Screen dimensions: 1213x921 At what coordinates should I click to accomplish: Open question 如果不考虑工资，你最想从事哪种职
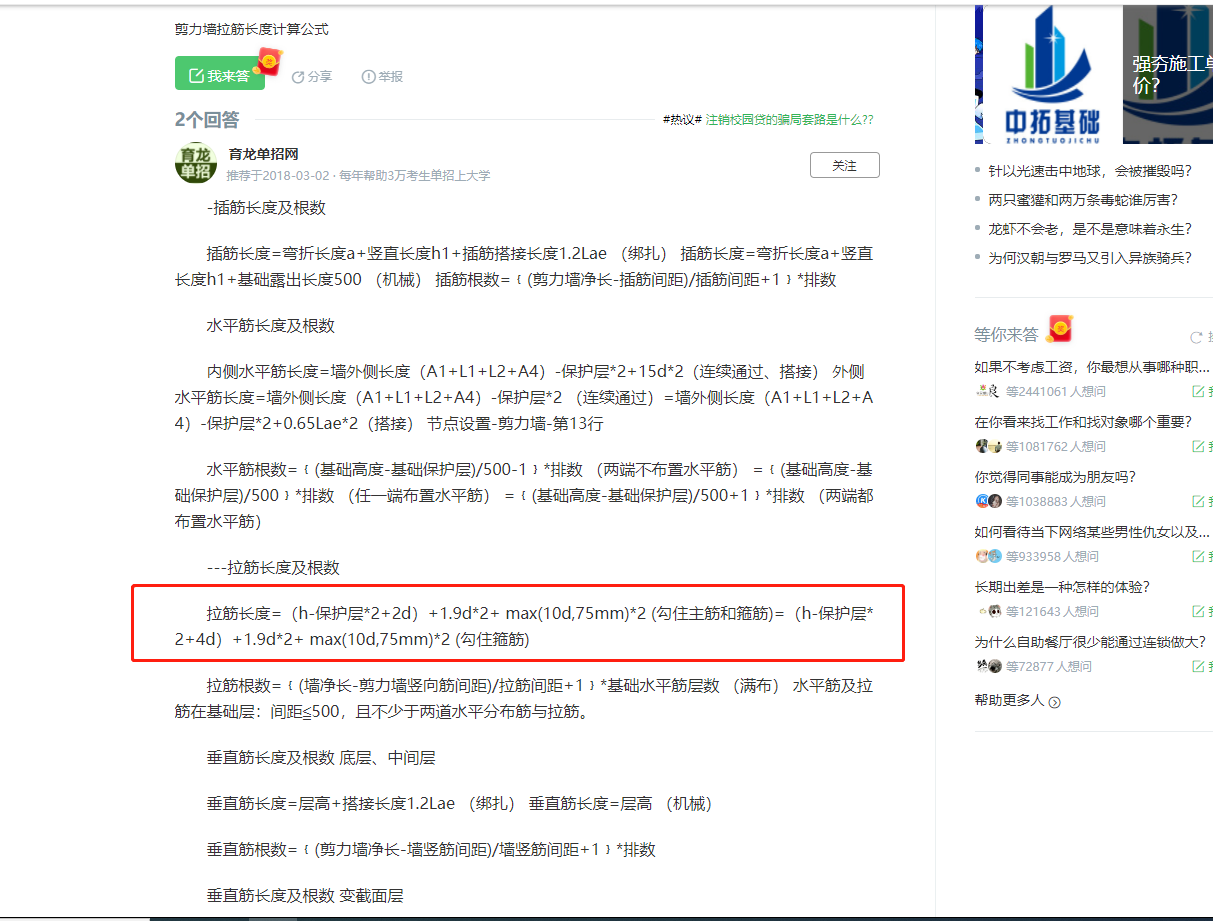[x=1092, y=367]
